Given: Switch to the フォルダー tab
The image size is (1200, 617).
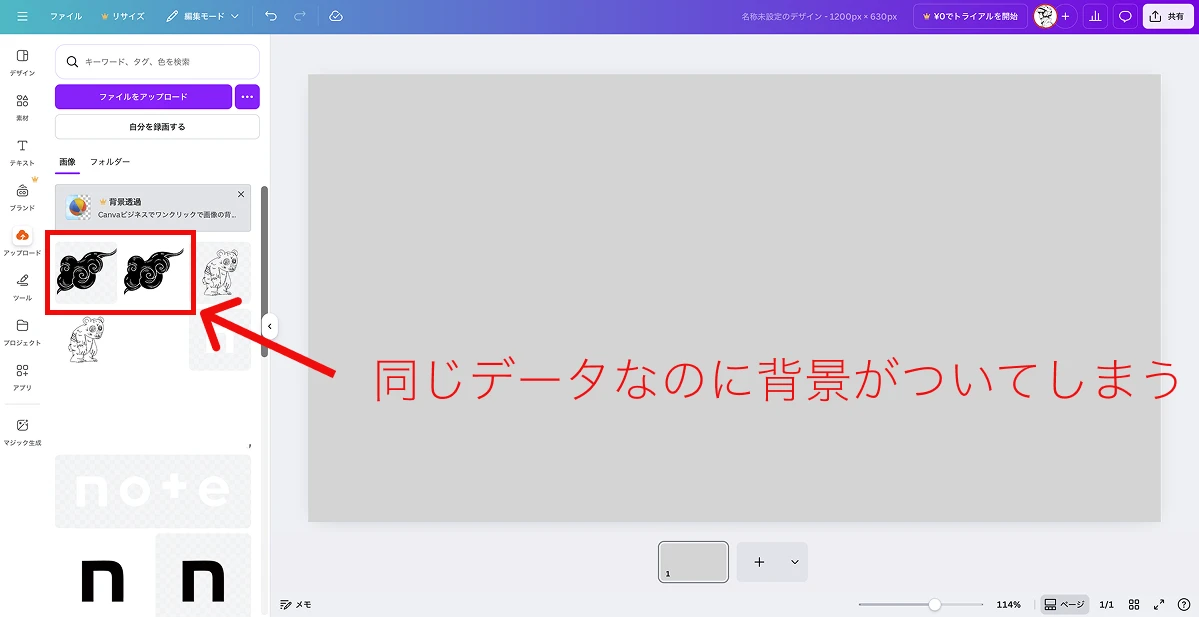Looking at the screenshot, I should (110, 162).
